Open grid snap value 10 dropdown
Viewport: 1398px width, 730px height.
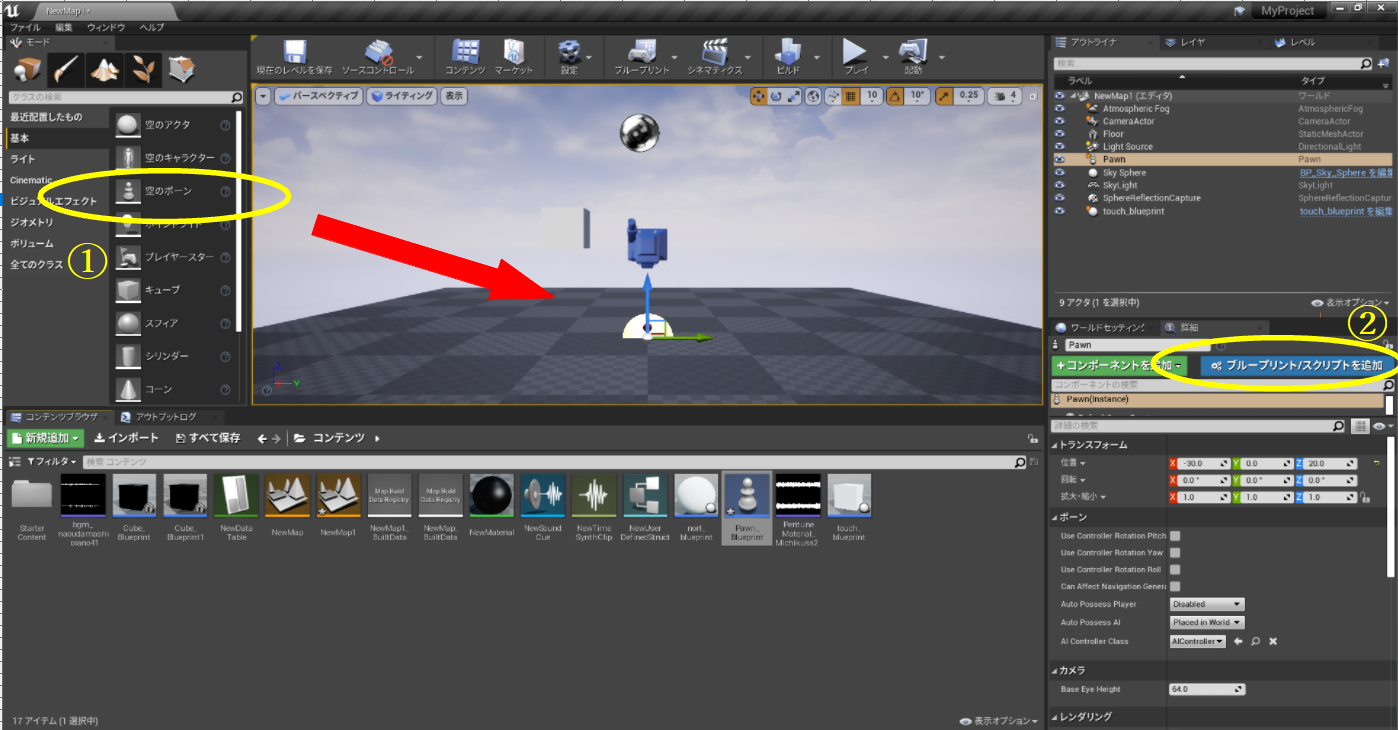pos(872,96)
